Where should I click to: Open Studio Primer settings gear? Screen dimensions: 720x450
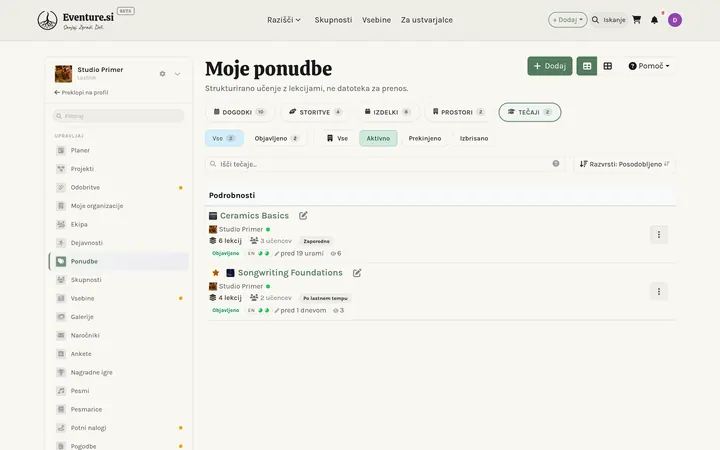pos(162,73)
